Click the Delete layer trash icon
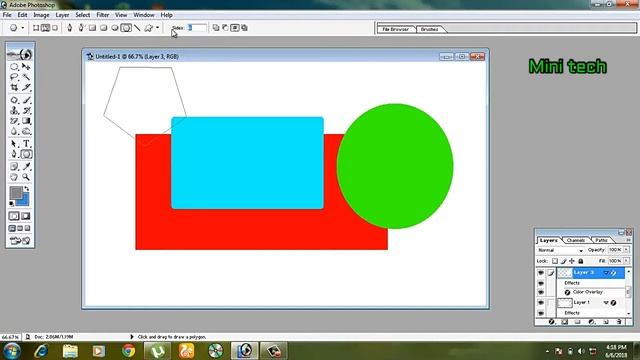The image size is (640, 360). [619, 322]
